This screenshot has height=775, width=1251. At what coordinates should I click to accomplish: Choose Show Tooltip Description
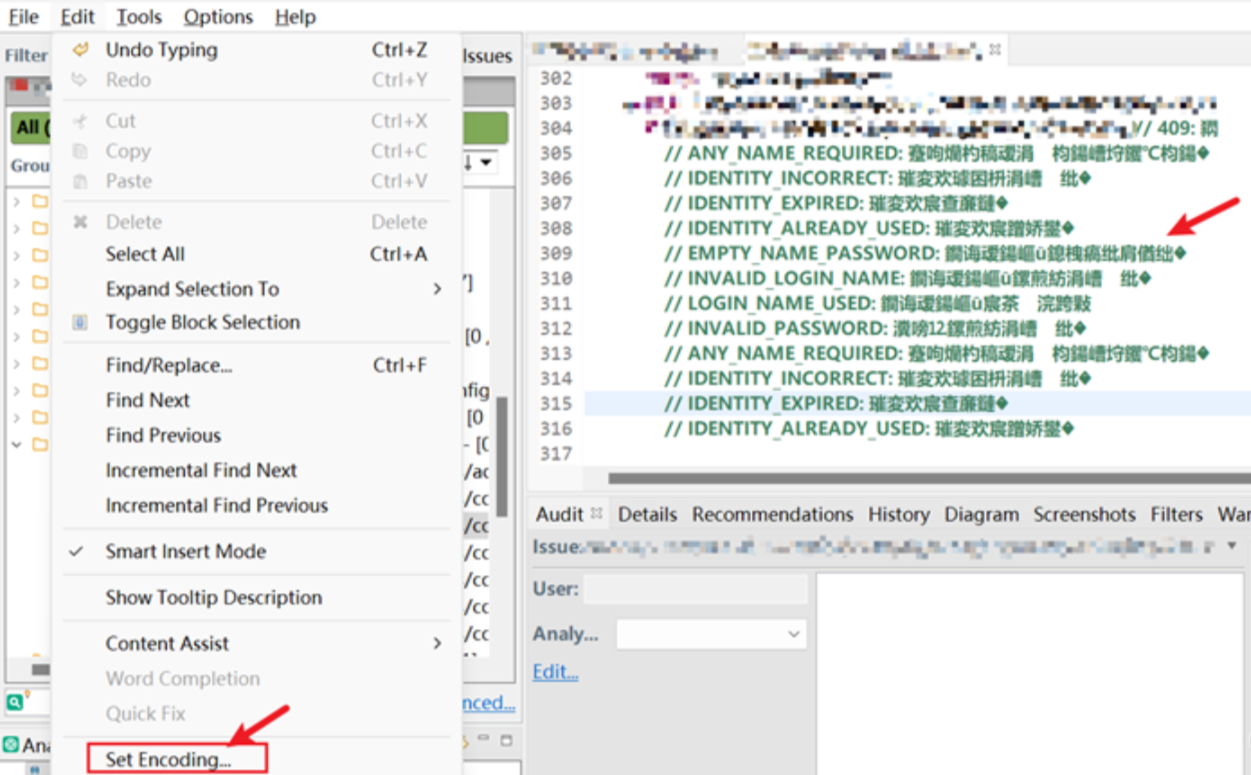(257, 597)
